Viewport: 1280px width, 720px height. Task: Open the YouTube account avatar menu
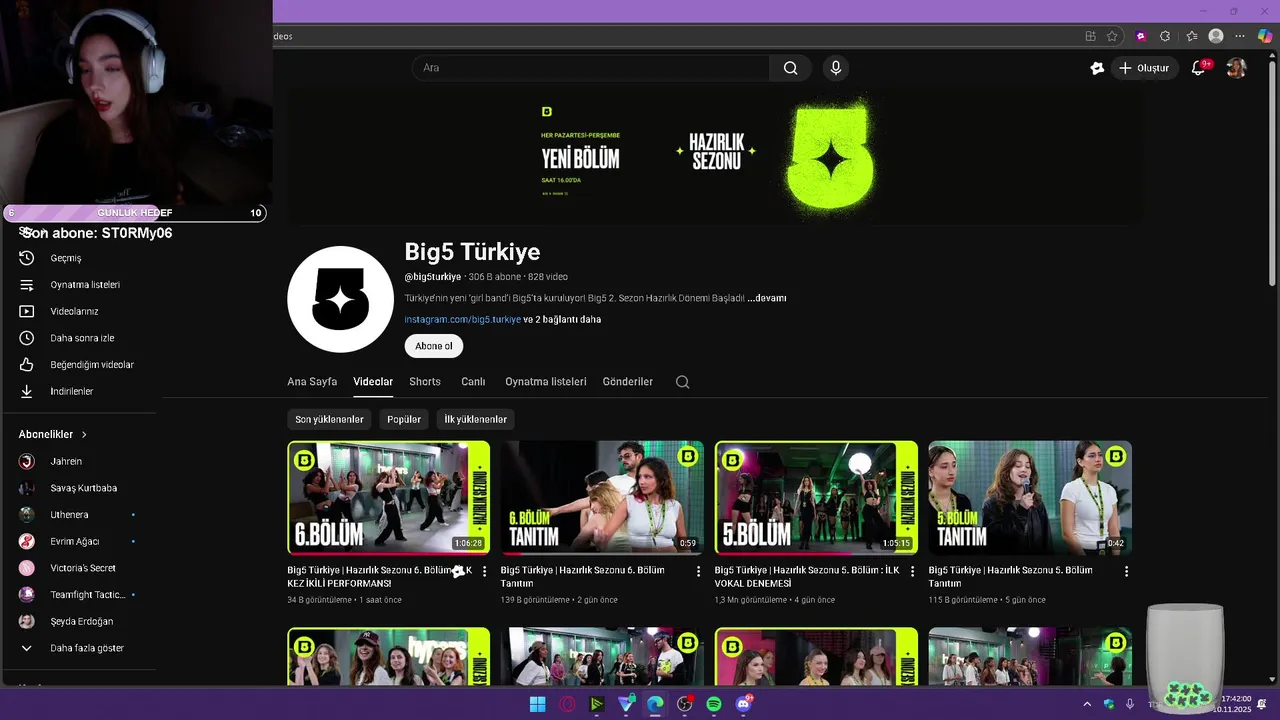pos(1236,68)
